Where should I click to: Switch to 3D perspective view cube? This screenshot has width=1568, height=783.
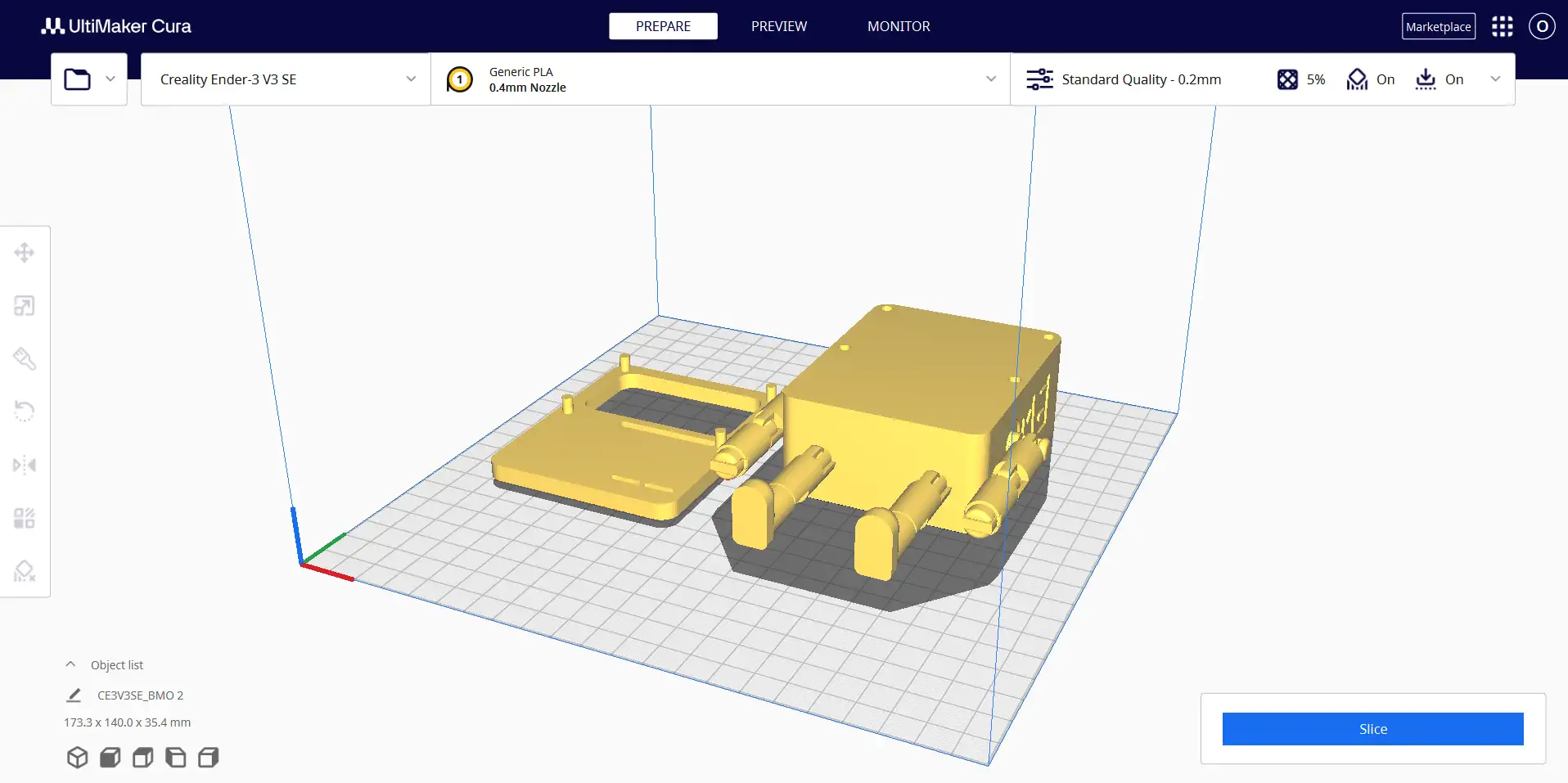tap(77, 758)
